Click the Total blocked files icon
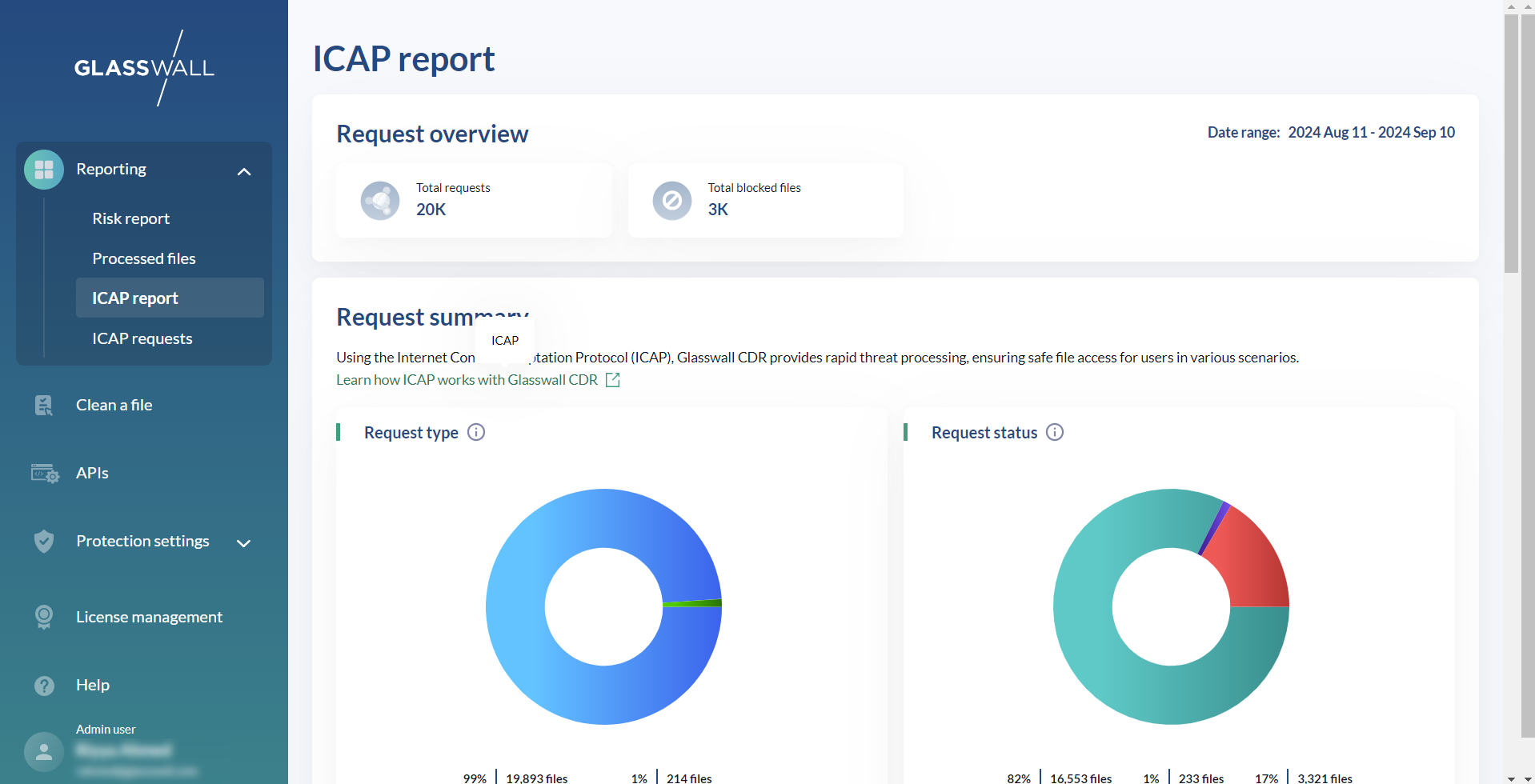This screenshot has width=1535, height=784. (x=672, y=200)
